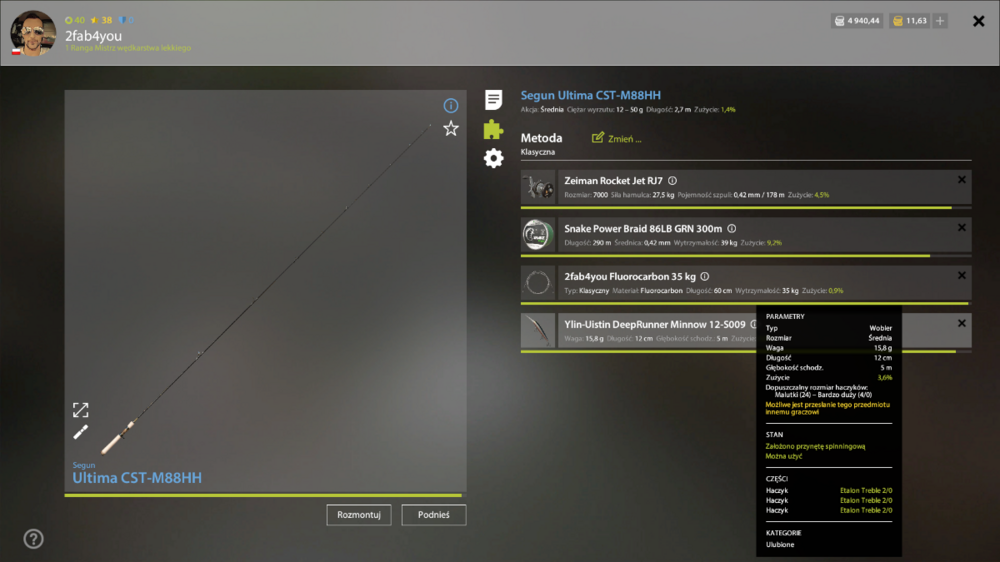The image size is (1000, 562).
Task: Click the Snake Power Braid 86LB GRN 300m name
Action: [x=643, y=229]
